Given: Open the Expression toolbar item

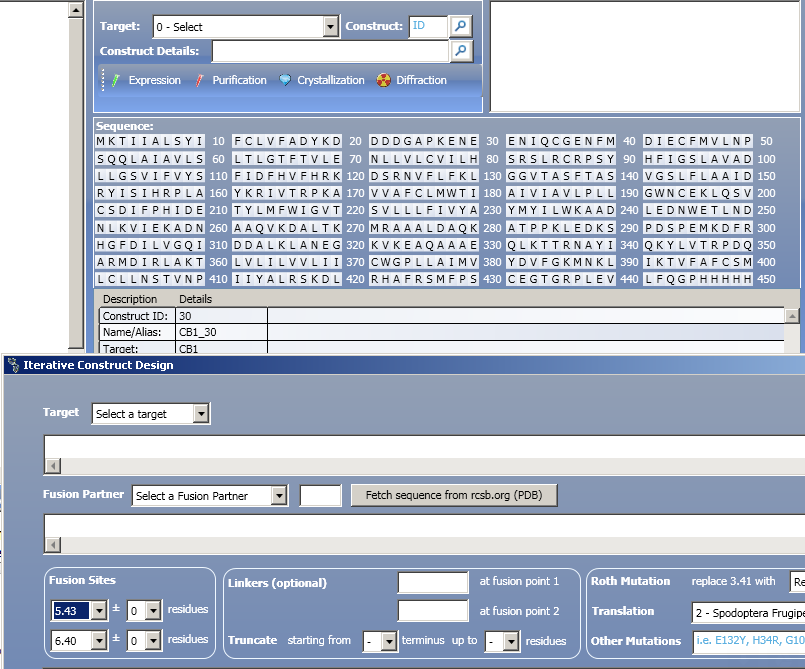Looking at the screenshot, I should pos(146,80).
